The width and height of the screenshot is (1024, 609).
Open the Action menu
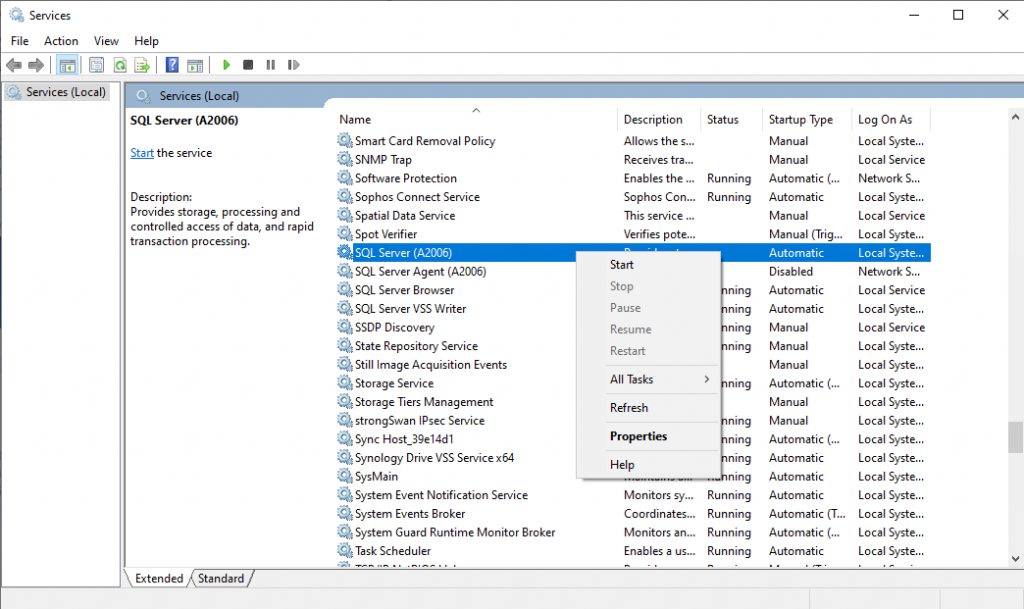pos(61,41)
